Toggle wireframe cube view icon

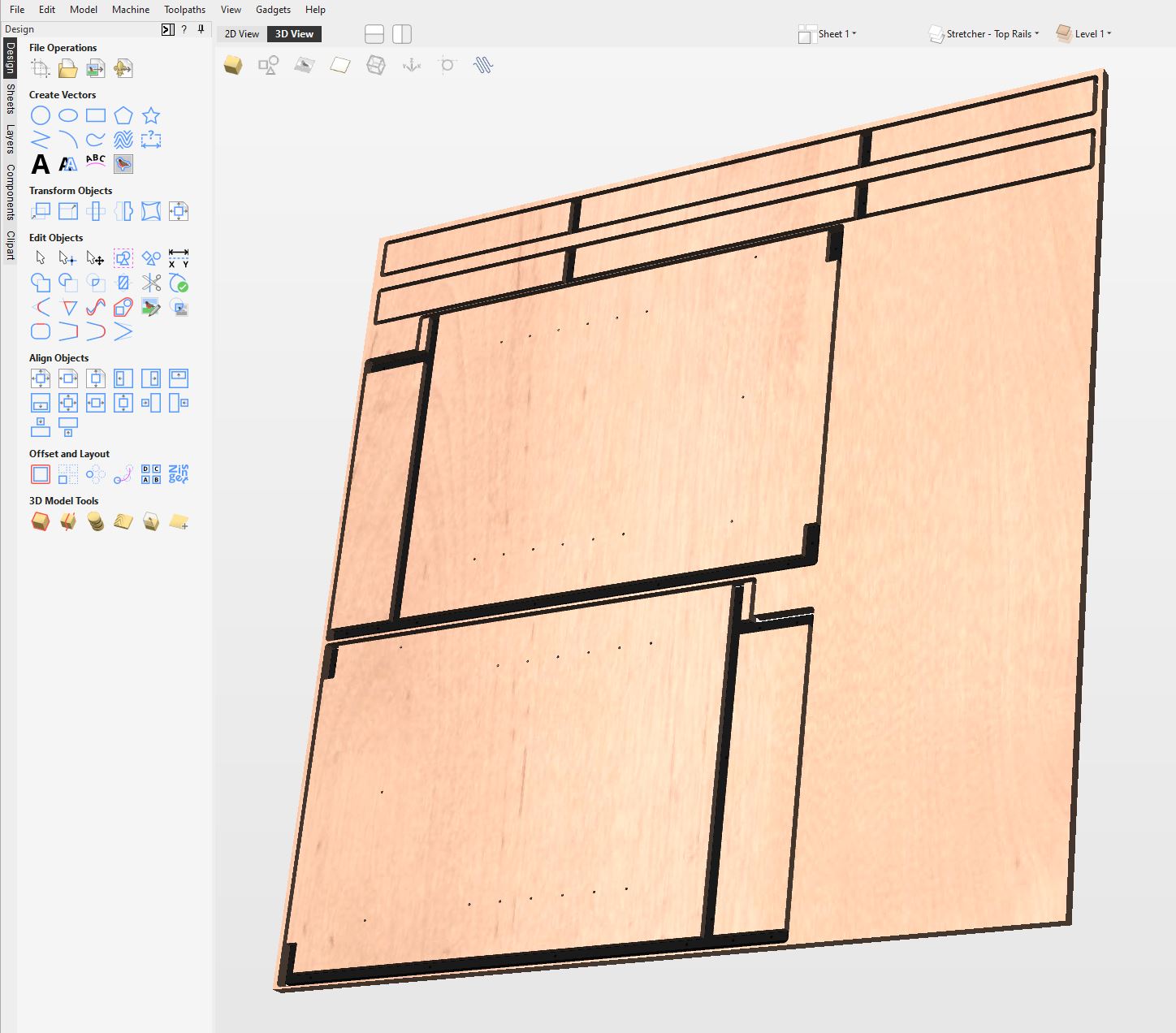[x=376, y=65]
